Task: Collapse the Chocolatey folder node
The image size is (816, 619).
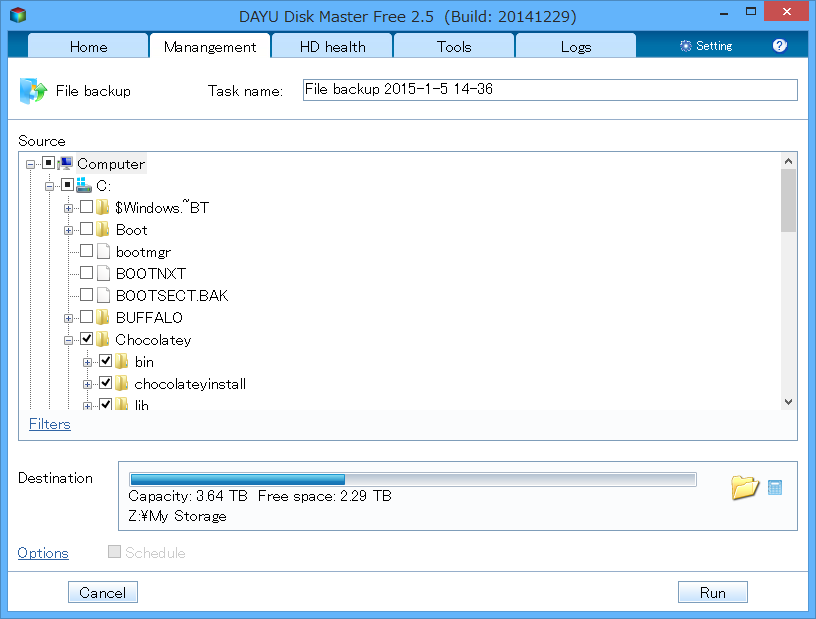Action: click(68, 340)
